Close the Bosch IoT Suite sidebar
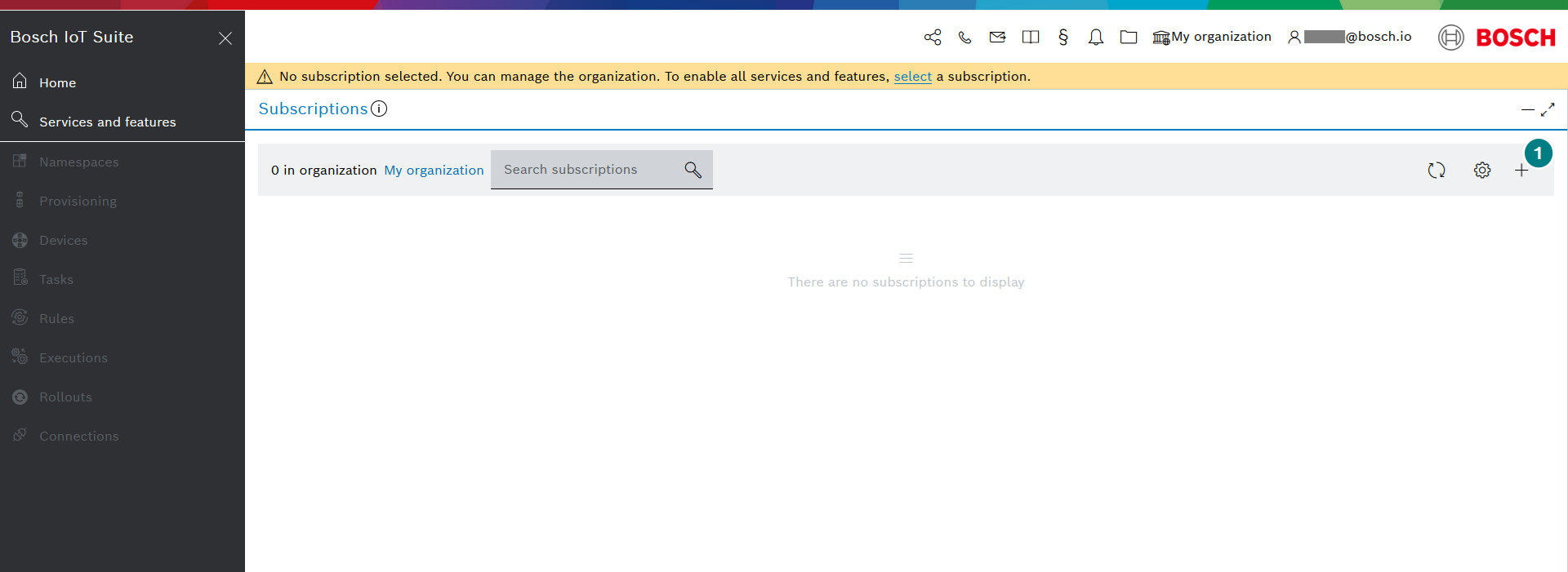The height and width of the screenshot is (572, 1568). (225, 38)
